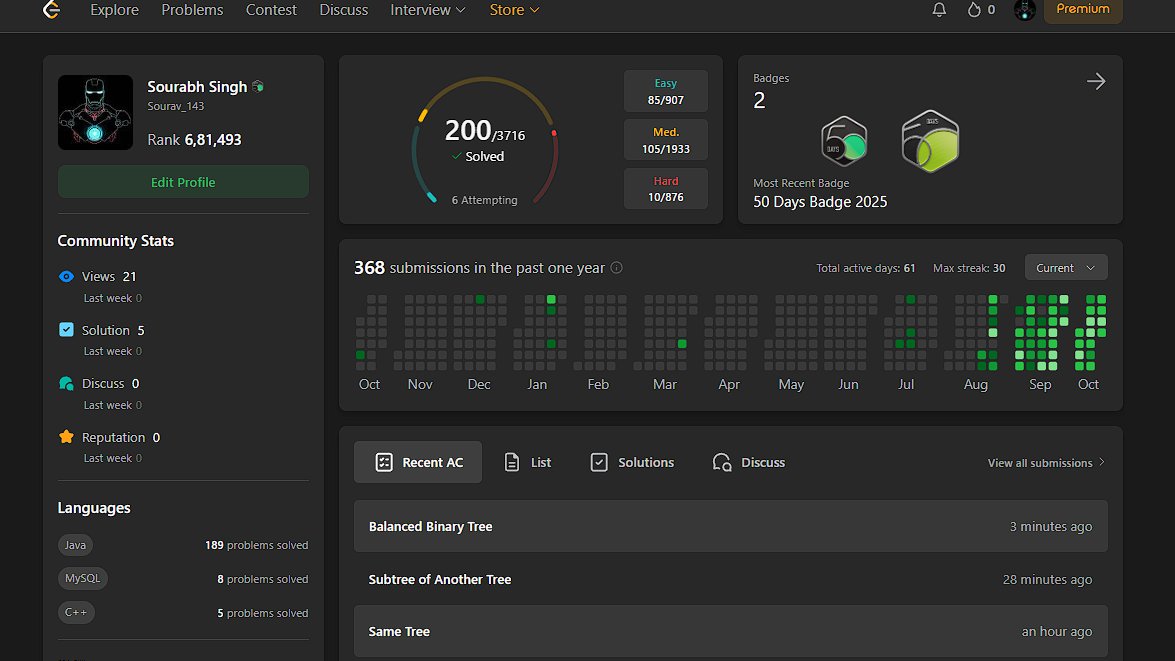Click '28 minutes ago' timestamp

(x=1047, y=579)
